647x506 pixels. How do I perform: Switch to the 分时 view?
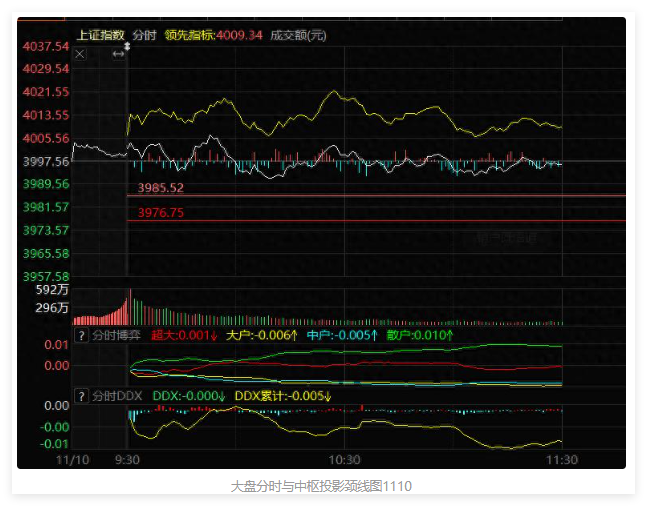click(x=144, y=35)
